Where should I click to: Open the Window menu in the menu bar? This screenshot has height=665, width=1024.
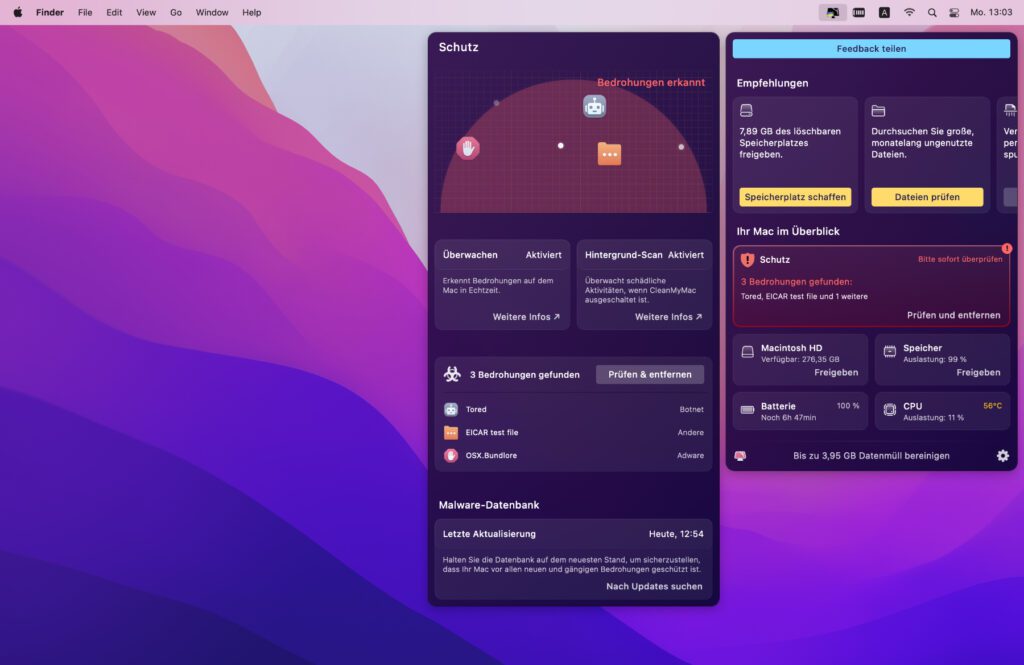tap(211, 12)
